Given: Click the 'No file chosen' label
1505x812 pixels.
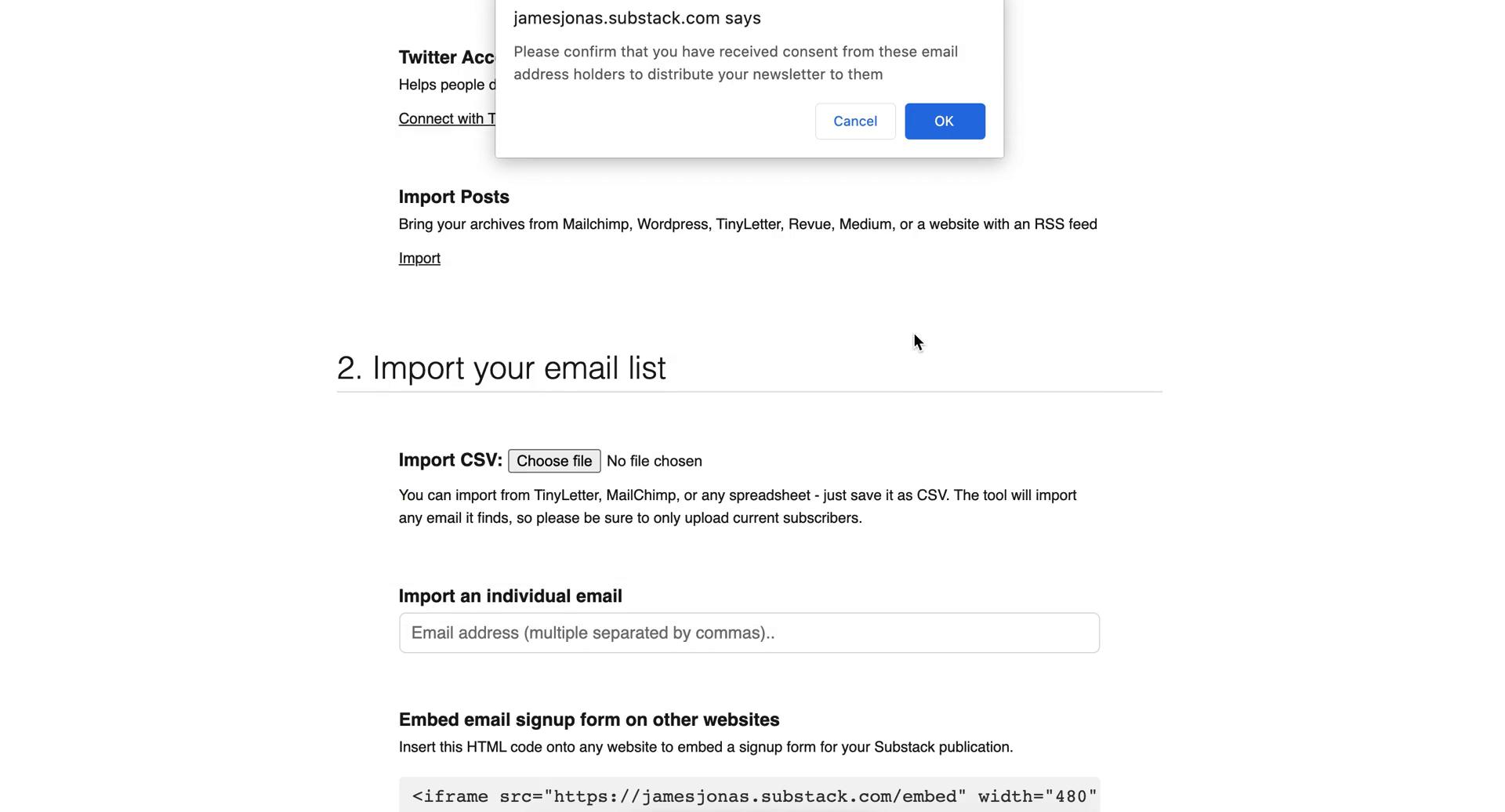Looking at the screenshot, I should click(x=655, y=461).
